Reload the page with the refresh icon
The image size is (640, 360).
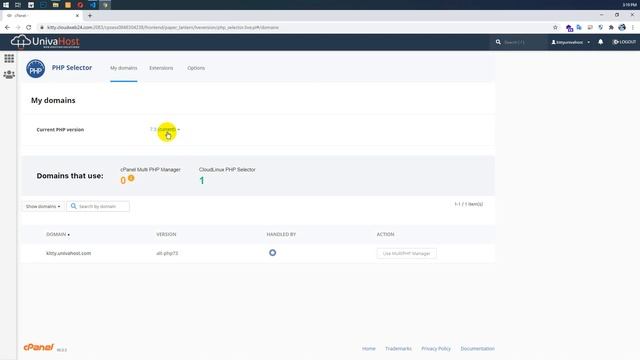29,27
